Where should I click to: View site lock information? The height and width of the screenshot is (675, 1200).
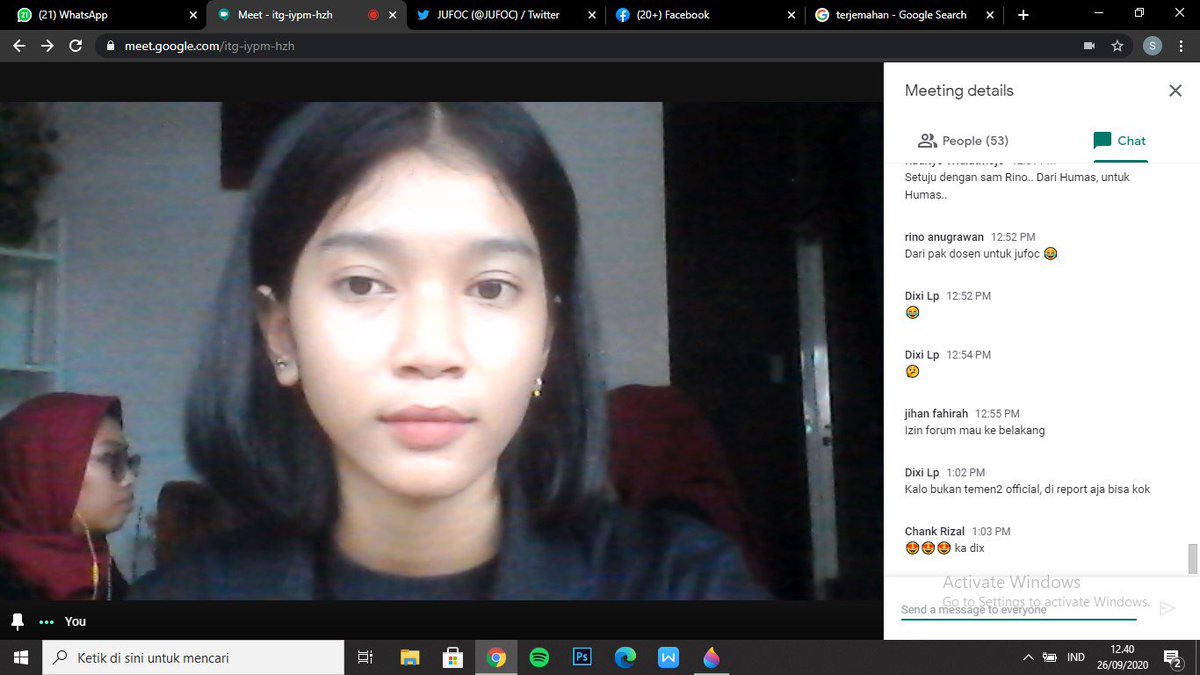point(109,46)
